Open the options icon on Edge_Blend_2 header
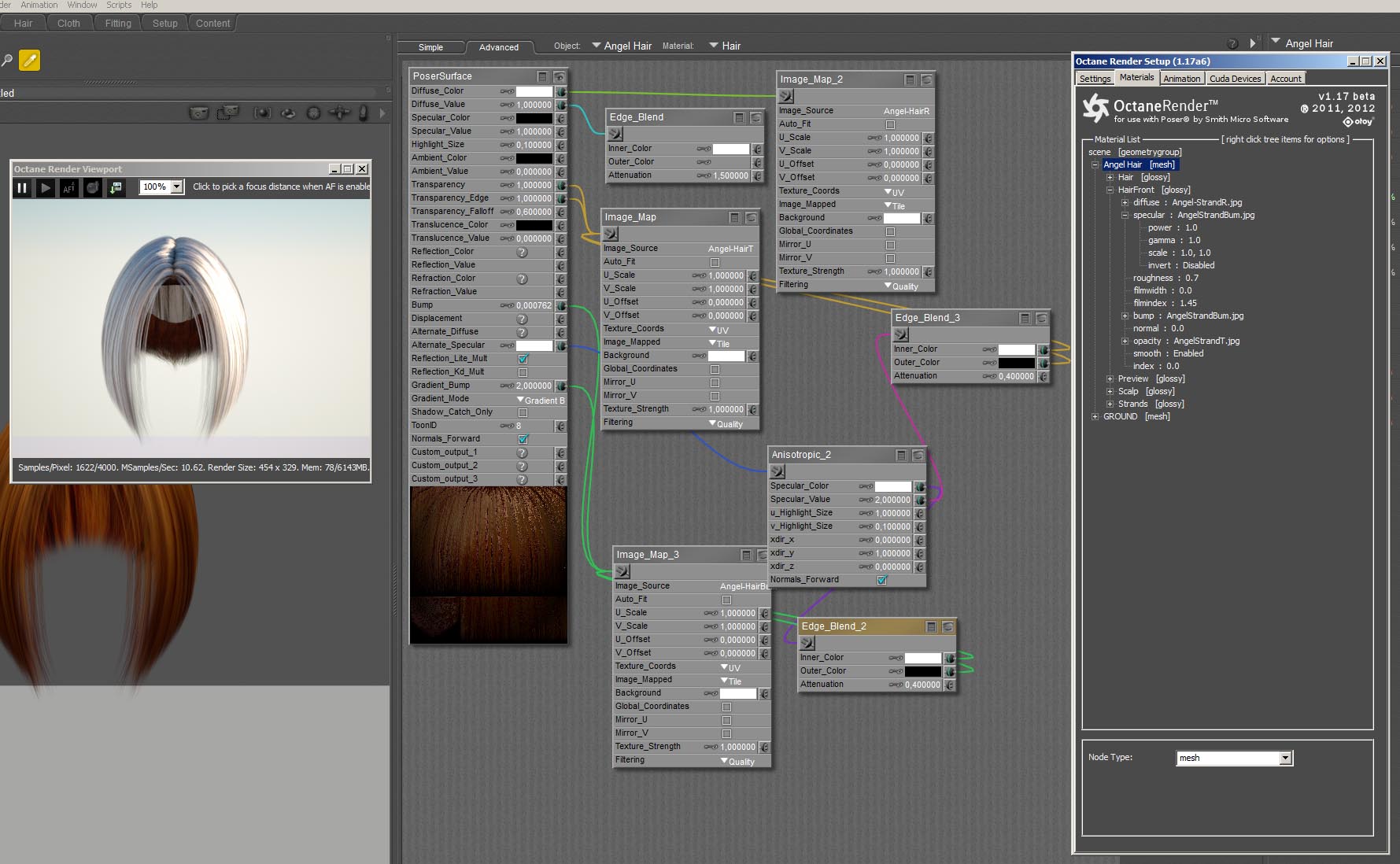 click(931, 626)
